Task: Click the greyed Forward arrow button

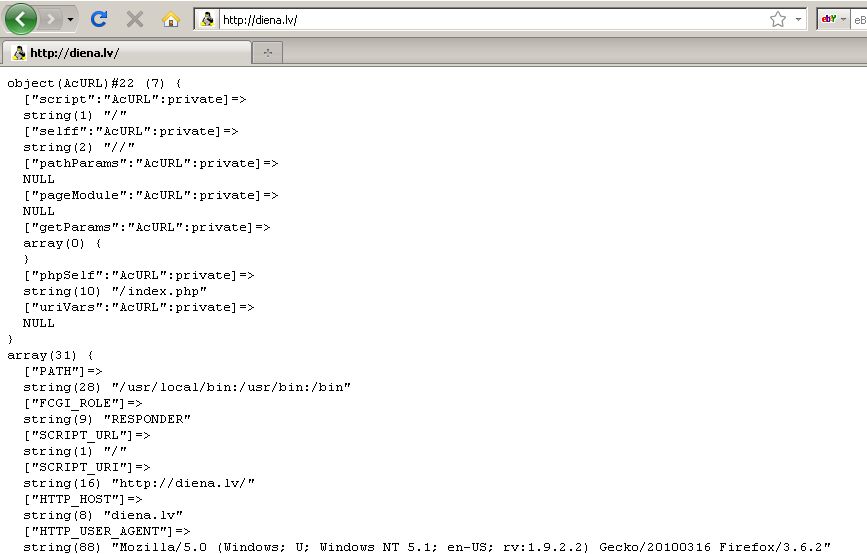Action: 51,20
